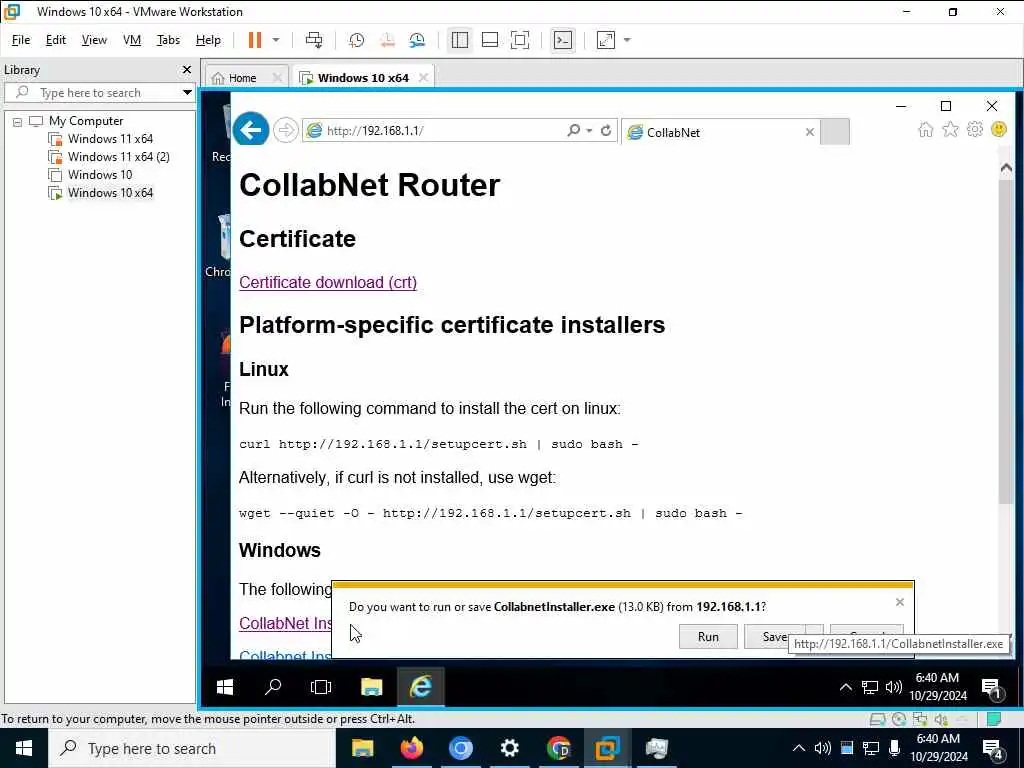
Task: Close the Windows 10 x64 VMware tab
Action: click(x=423, y=77)
